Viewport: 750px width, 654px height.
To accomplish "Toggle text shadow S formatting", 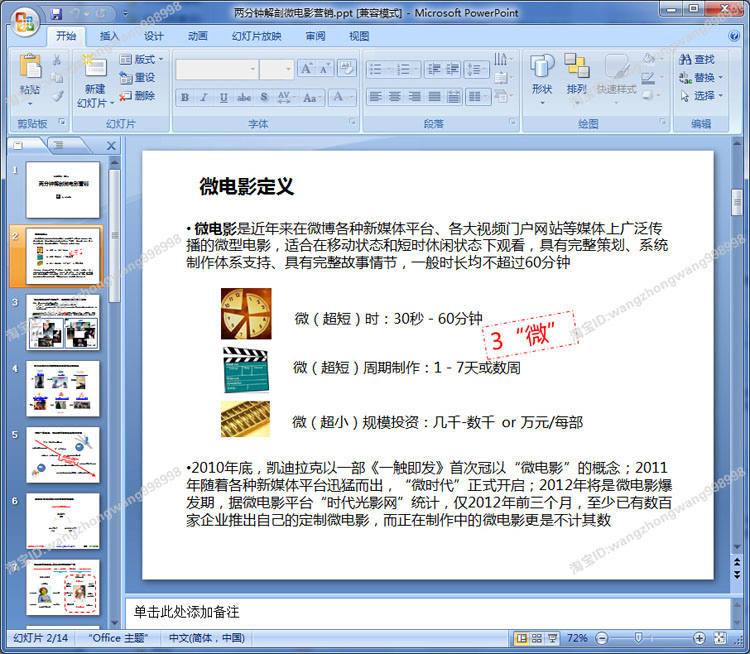I will (x=264, y=98).
